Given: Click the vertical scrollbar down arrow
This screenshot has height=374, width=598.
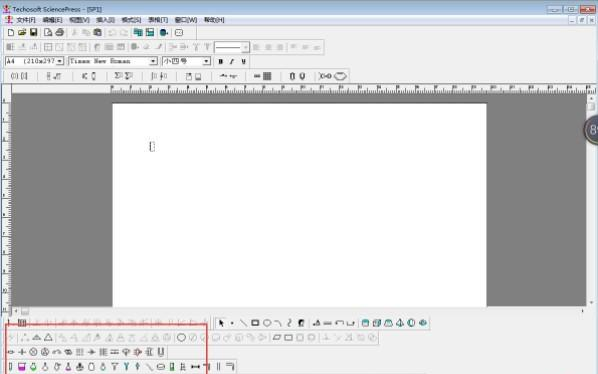Looking at the screenshot, I should (x=592, y=303).
